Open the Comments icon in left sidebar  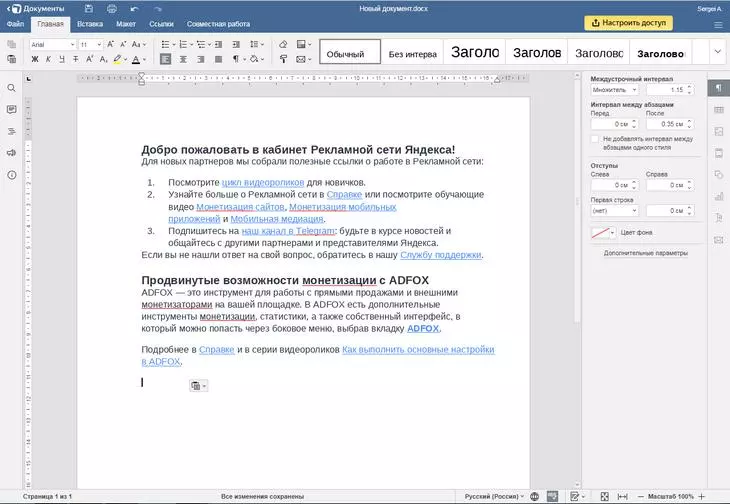[12, 109]
